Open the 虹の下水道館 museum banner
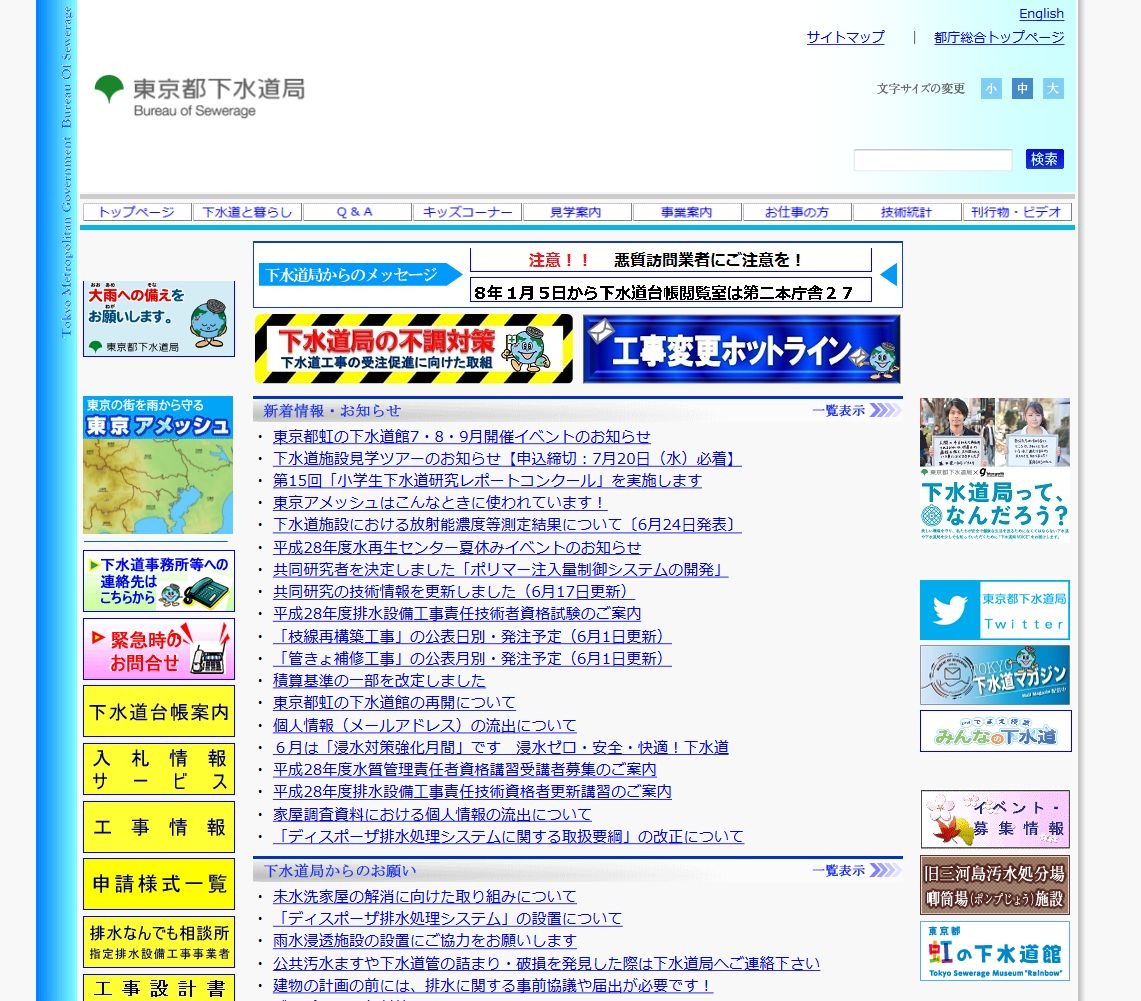 (995, 951)
